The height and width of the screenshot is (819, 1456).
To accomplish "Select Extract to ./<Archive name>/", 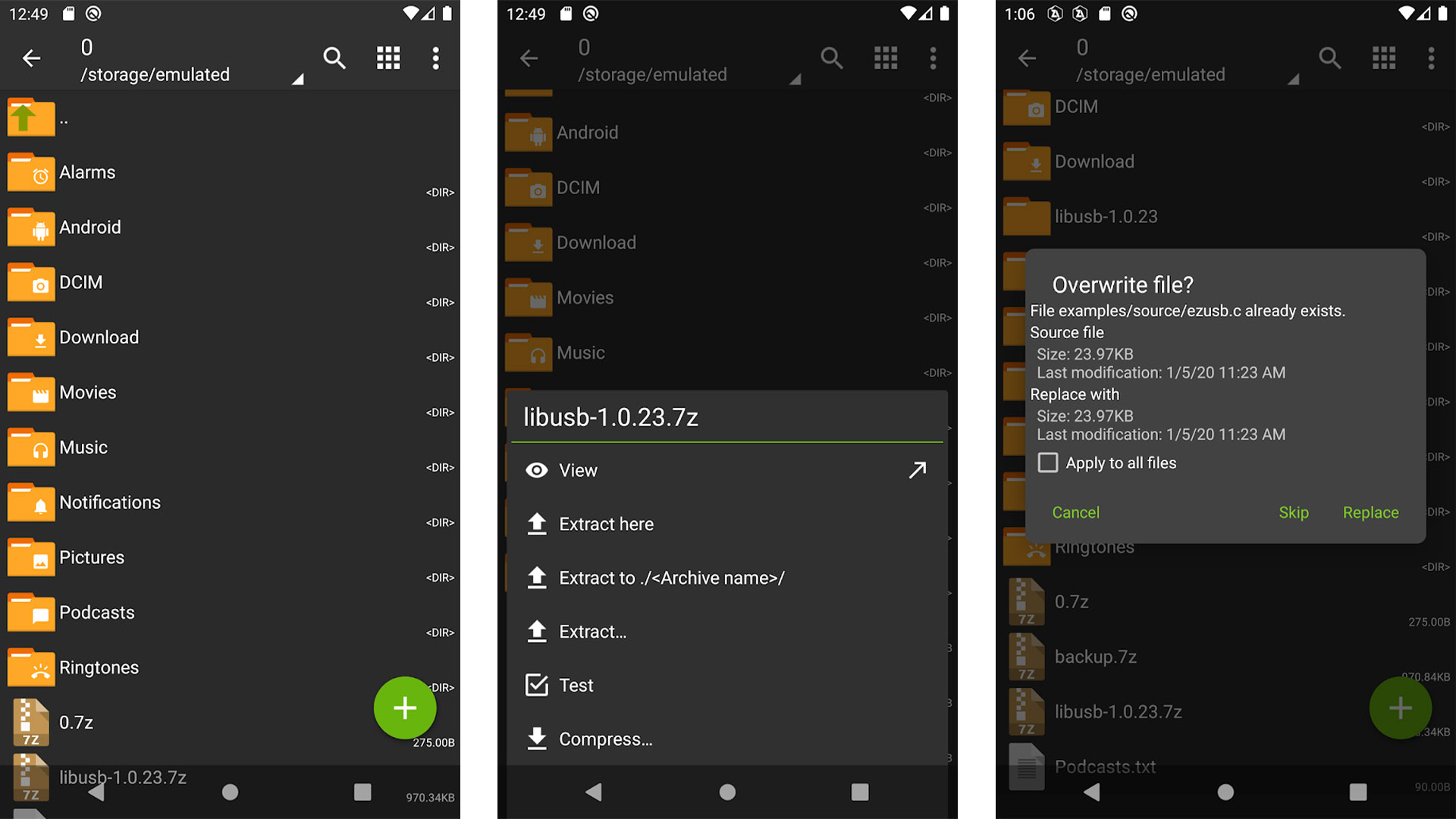I will 672,578.
